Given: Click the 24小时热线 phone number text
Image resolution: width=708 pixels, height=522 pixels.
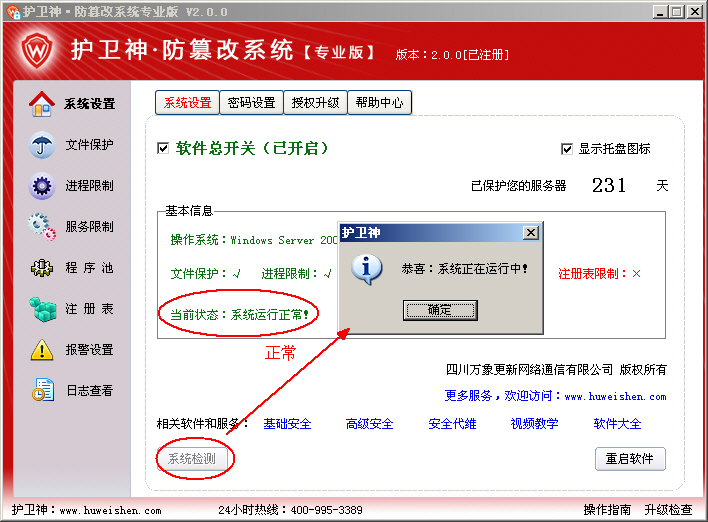Looking at the screenshot, I should pos(290,510).
